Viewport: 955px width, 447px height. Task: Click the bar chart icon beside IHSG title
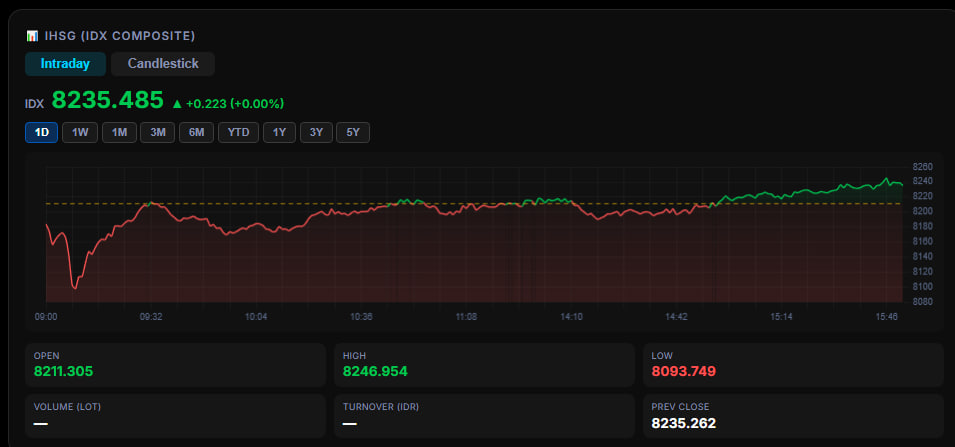(32, 35)
